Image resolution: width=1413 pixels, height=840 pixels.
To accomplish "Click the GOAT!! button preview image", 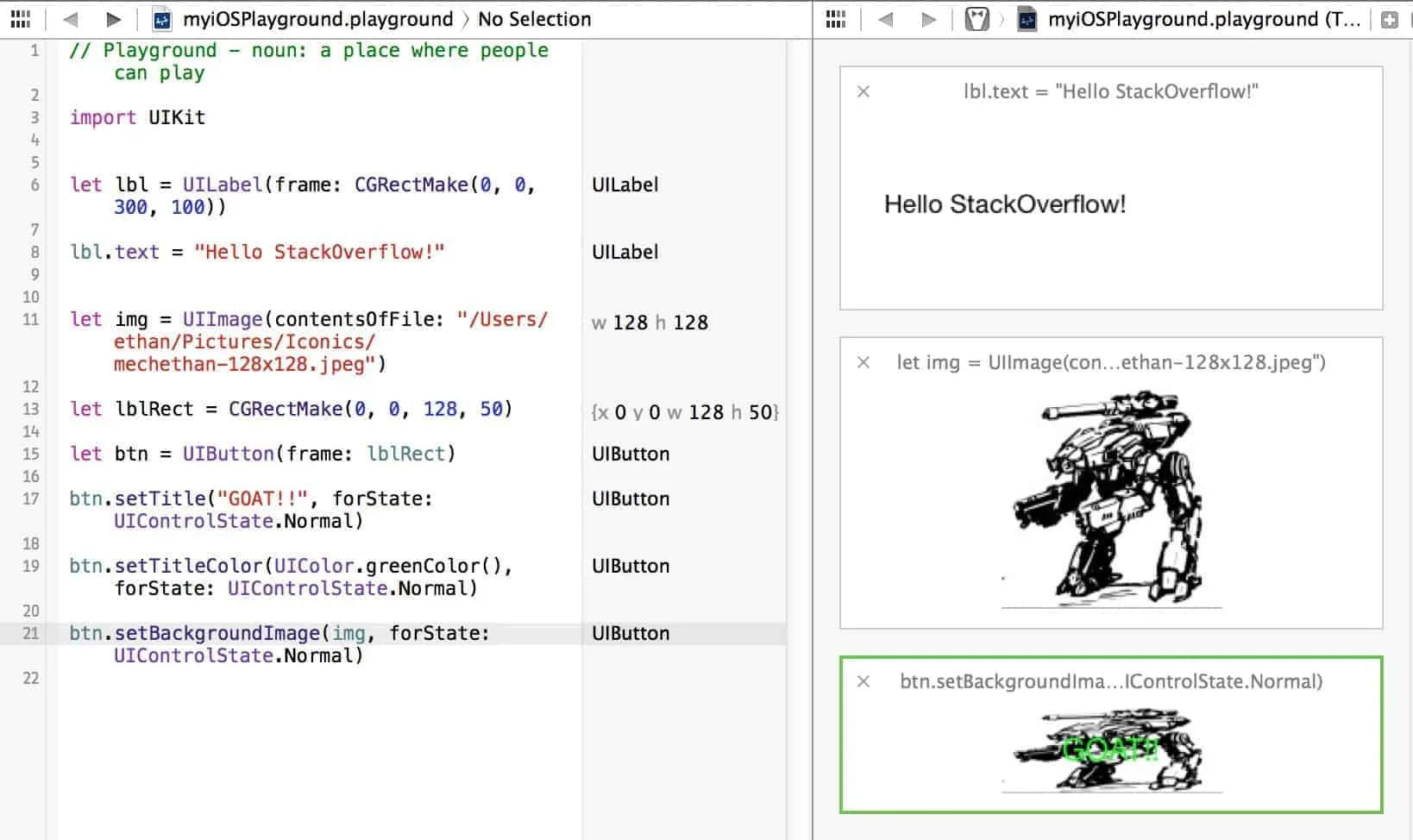I will click(x=1112, y=751).
